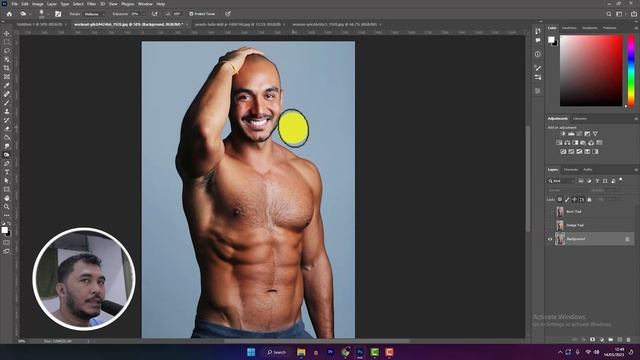Select the Clone Stamp tool

(7, 111)
